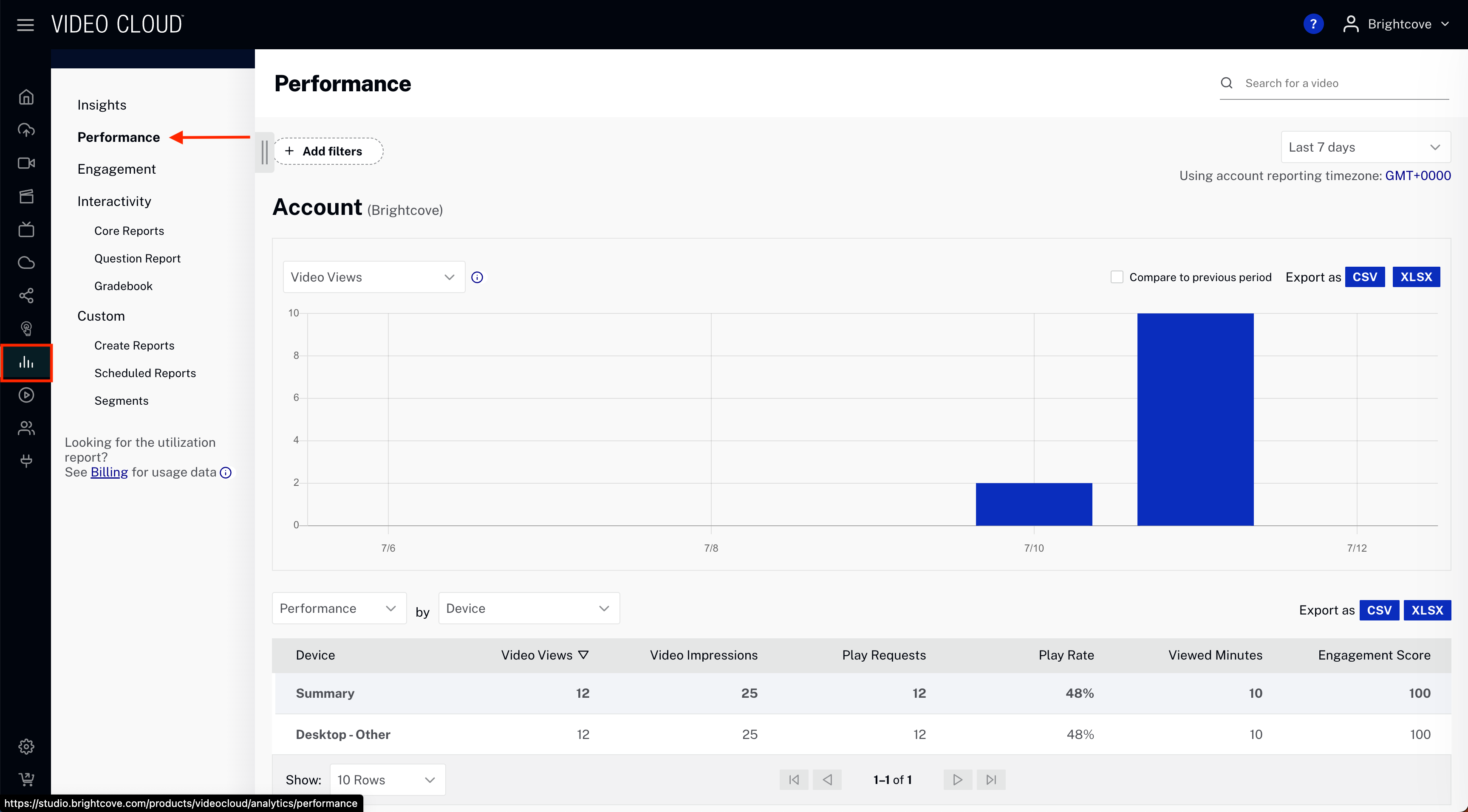Click the Video Views info icon
The width and height of the screenshot is (1468, 812).
(477, 277)
